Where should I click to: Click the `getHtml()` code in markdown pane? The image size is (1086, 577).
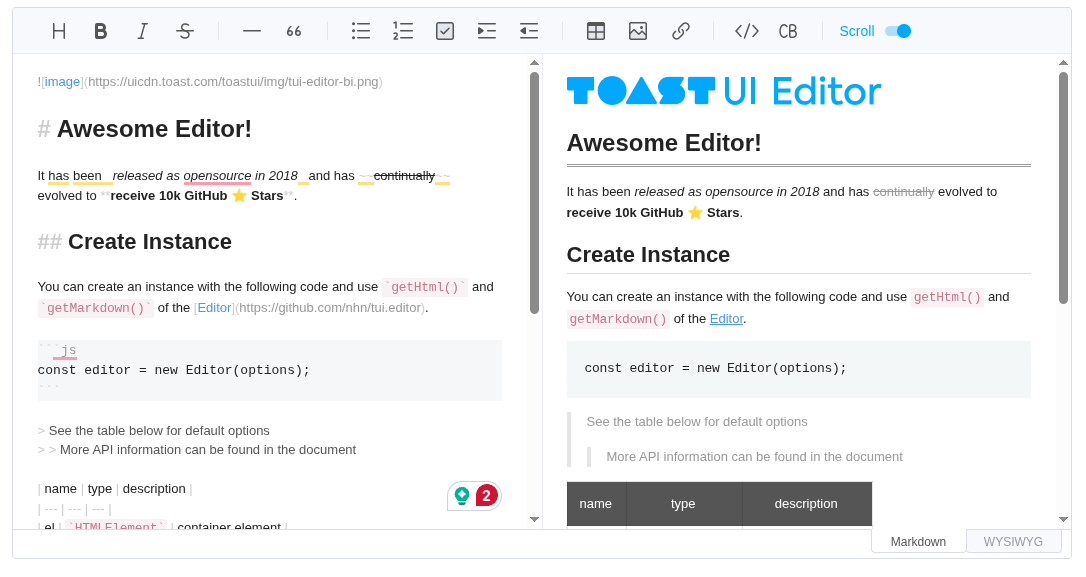pos(425,287)
